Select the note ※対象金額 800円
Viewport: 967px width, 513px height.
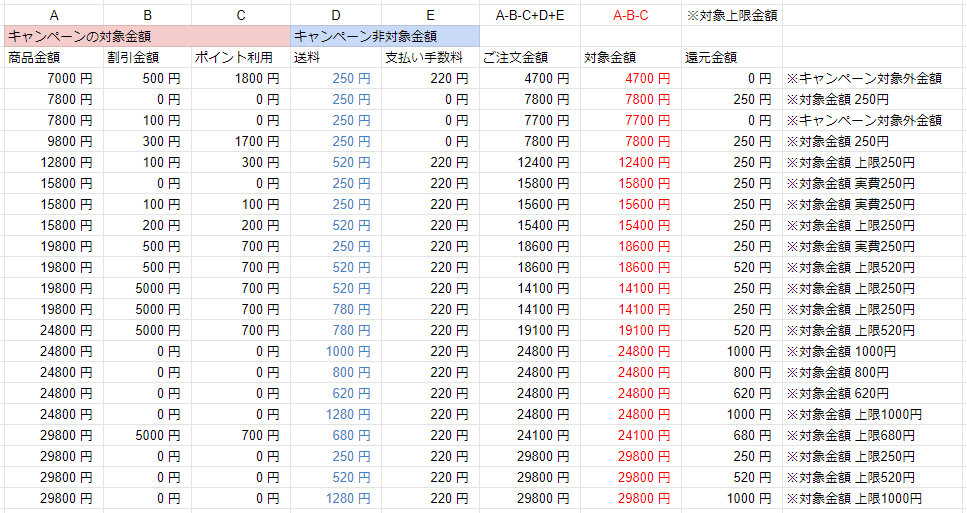(837, 372)
